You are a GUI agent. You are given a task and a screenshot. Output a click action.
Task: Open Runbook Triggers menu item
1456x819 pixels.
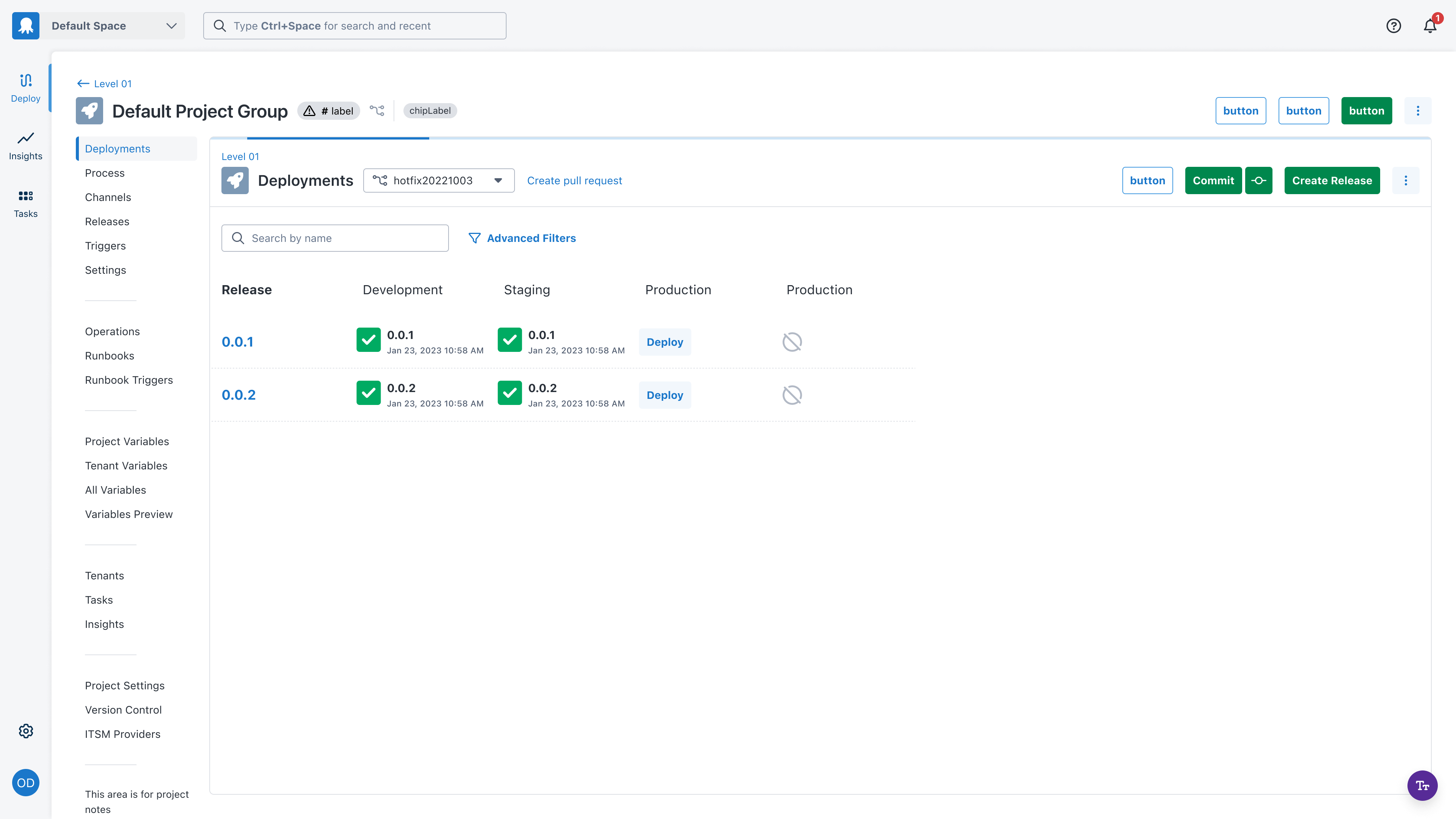pos(129,380)
